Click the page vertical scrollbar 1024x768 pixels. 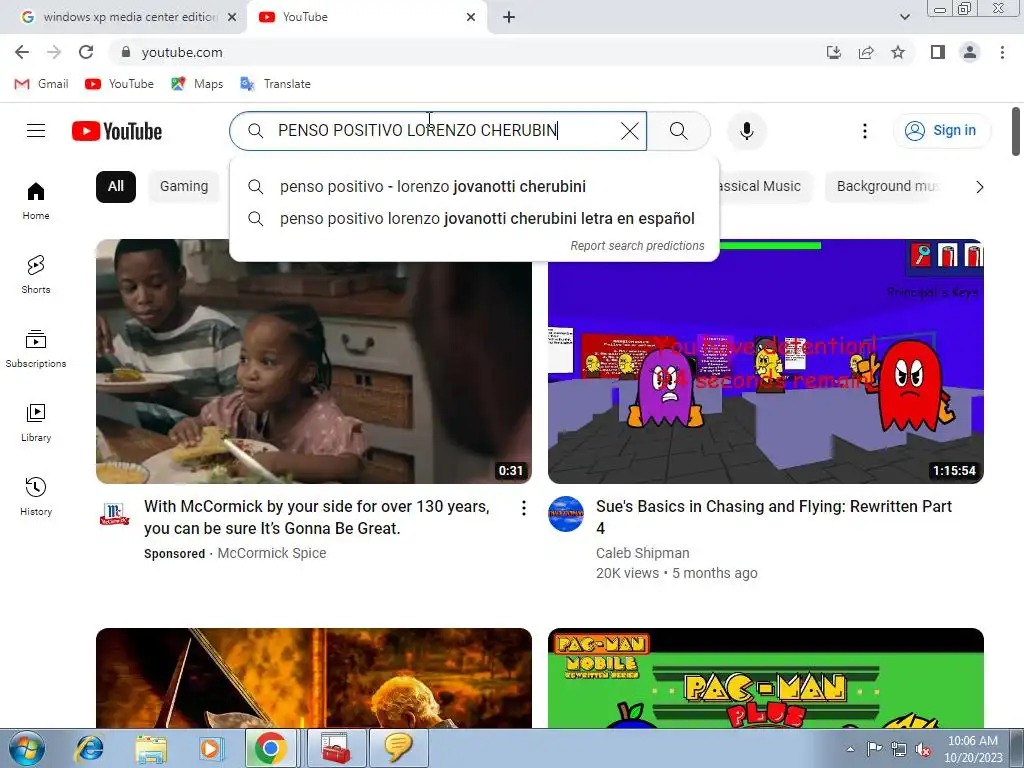[1016, 132]
